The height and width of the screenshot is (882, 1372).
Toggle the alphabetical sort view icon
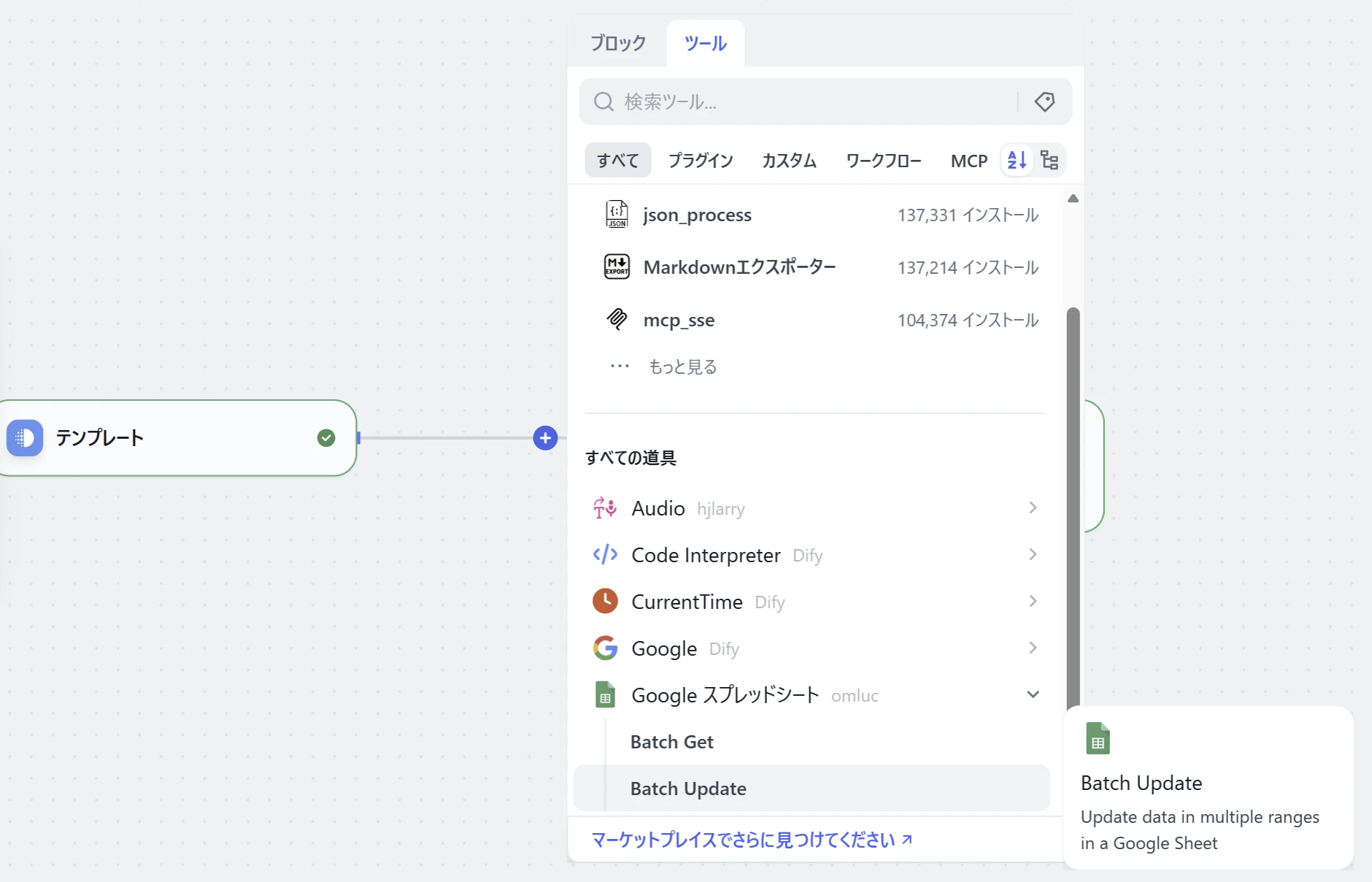(1017, 160)
